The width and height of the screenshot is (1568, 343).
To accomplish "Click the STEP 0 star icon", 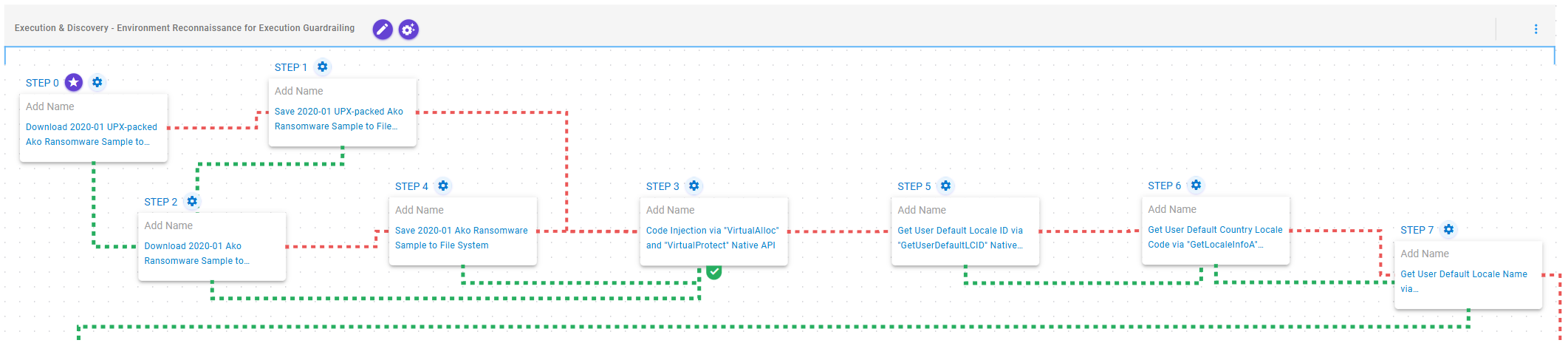I will 74,82.
